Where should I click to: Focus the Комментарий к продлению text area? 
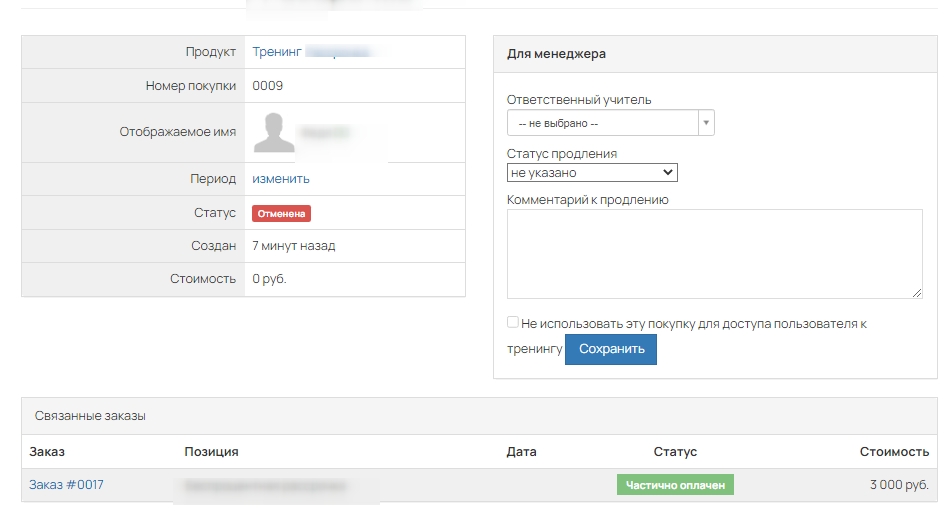[714, 253]
